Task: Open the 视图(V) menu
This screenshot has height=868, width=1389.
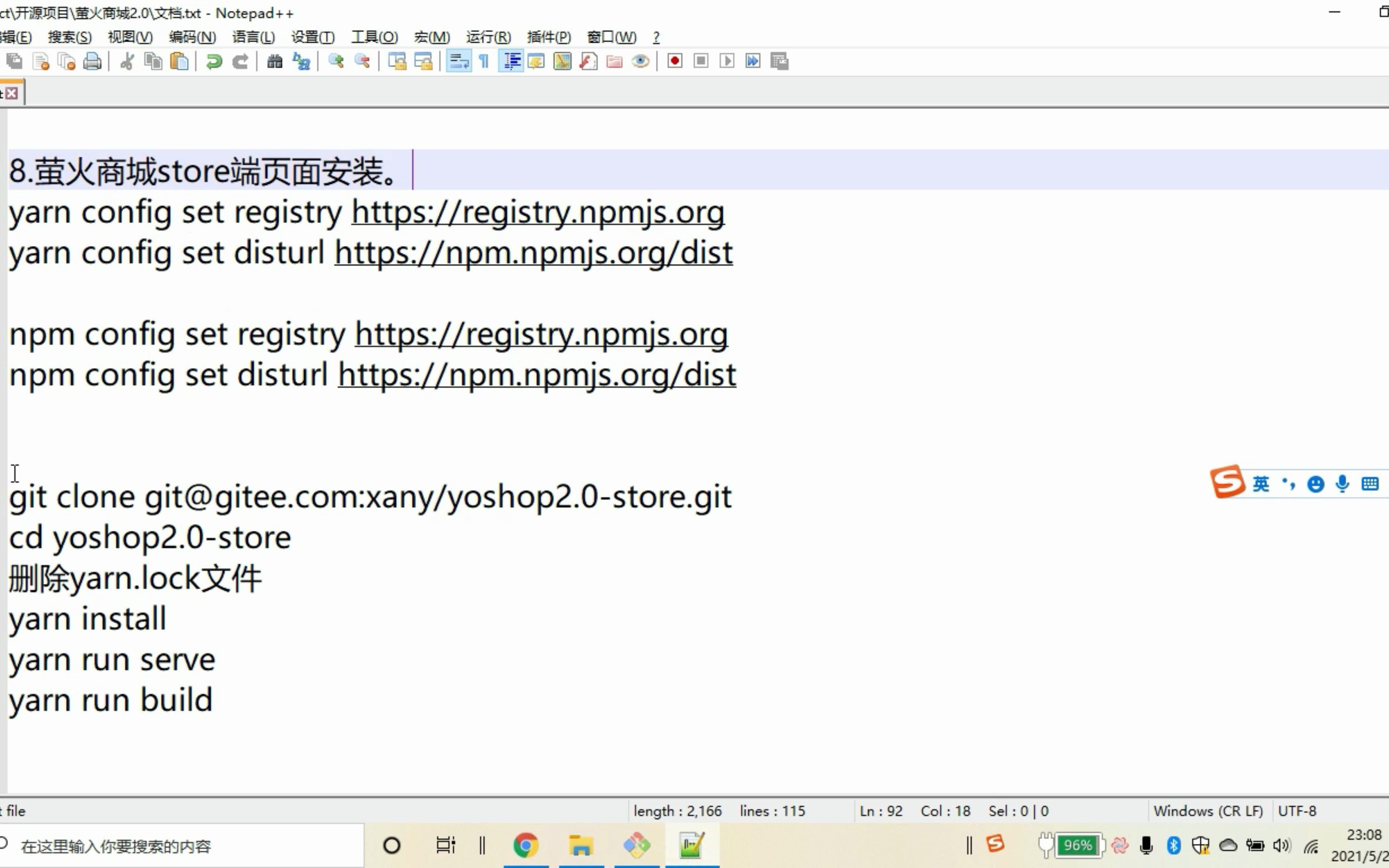Action: coord(130,37)
